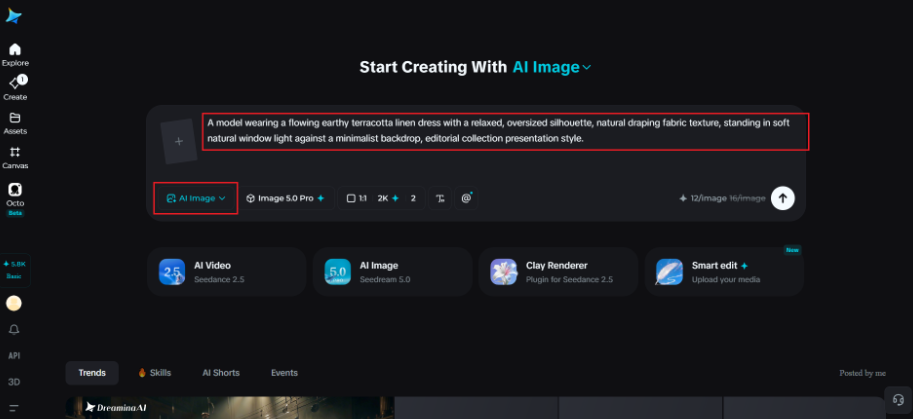Open the AI Image Seedream 5.0 card
Viewport: 913px width, 419px height.
coord(392,272)
